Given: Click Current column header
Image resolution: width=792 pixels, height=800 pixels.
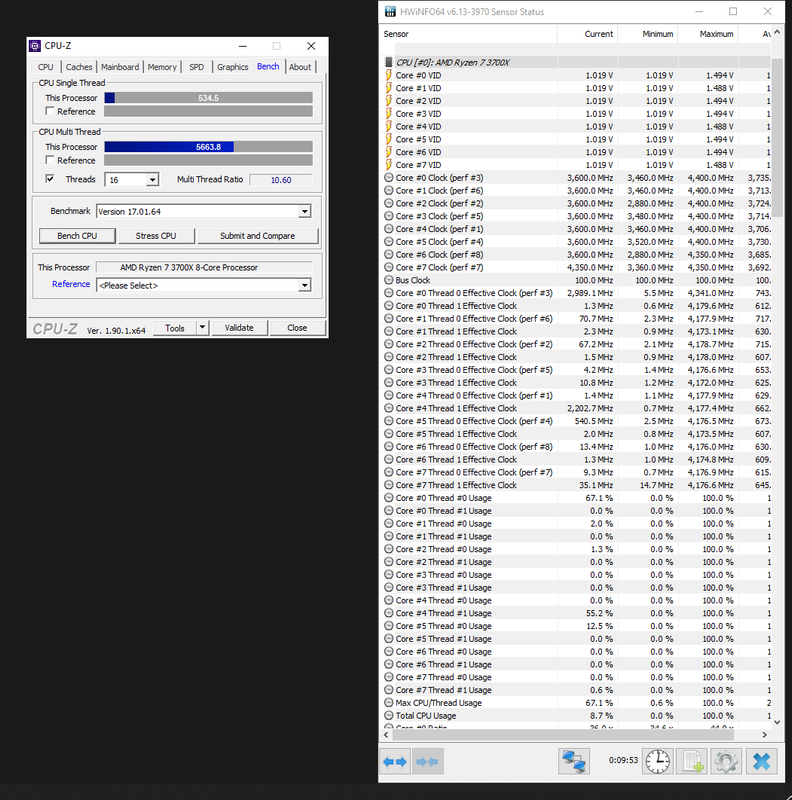Looking at the screenshot, I should pyautogui.click(x=587, y=34).
